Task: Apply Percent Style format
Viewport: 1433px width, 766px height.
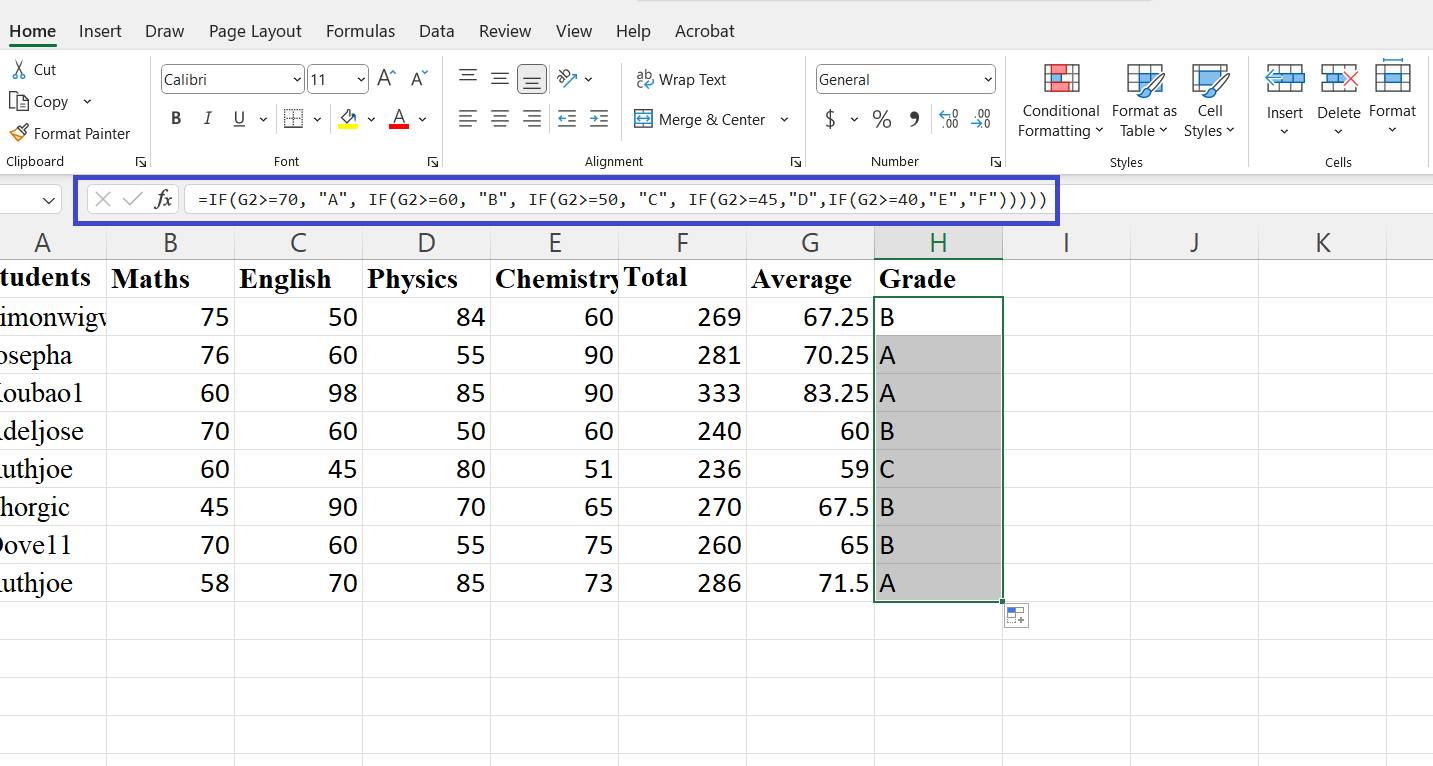Action: coord(881,120)
